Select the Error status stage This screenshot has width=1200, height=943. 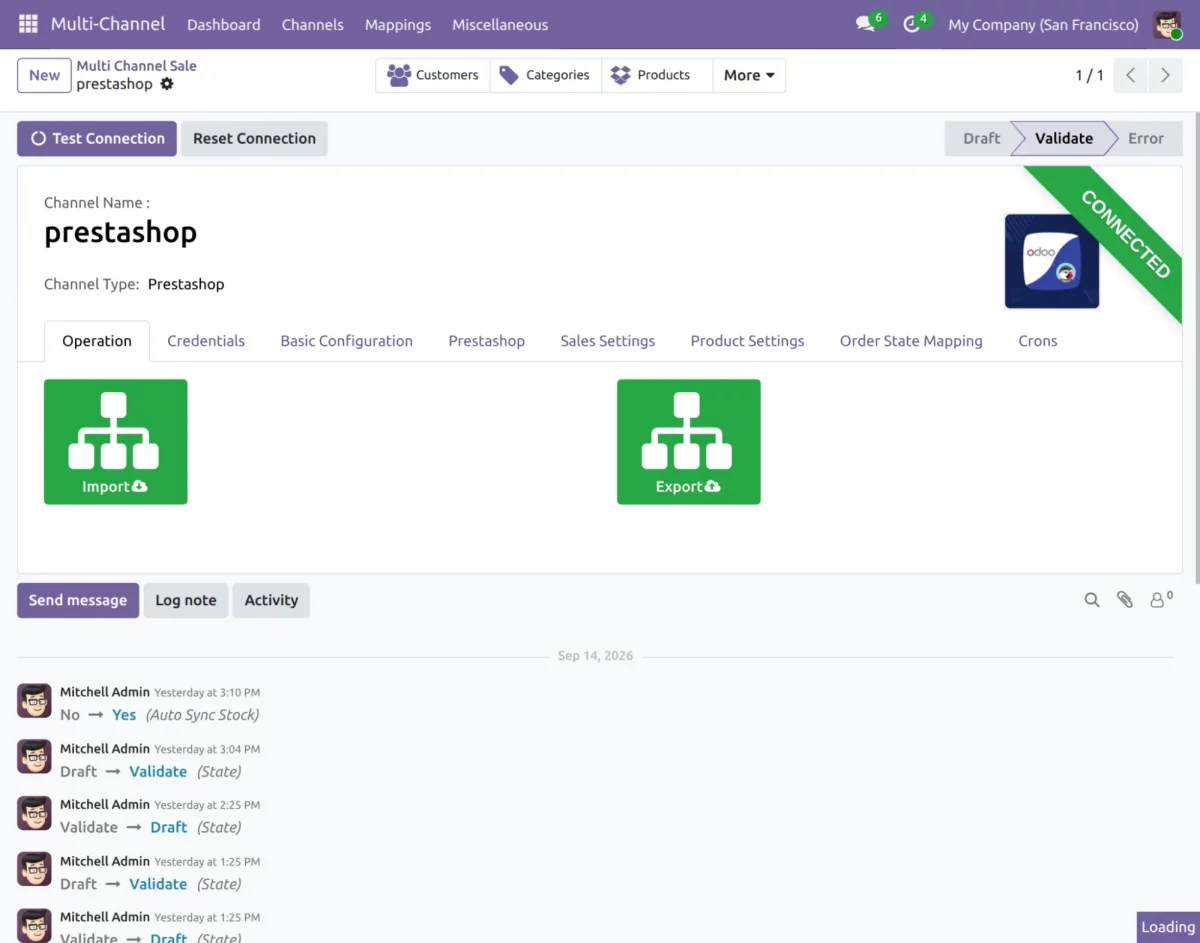coord(1146,139)
